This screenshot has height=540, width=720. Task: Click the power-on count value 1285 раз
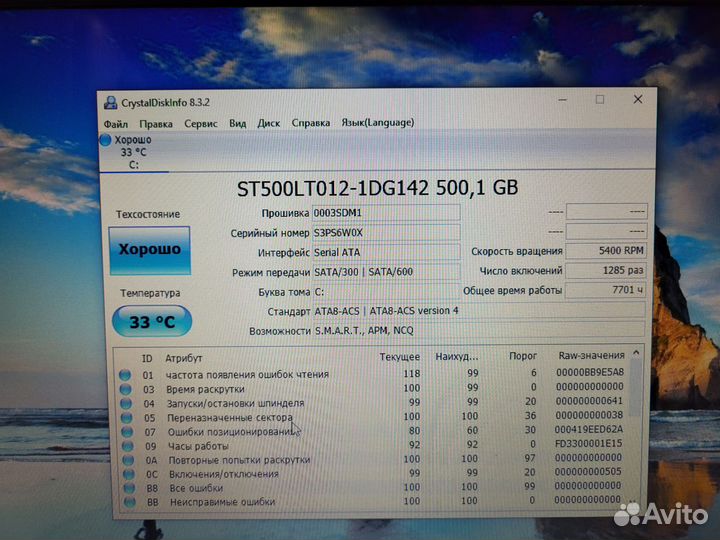coord(606,270)
